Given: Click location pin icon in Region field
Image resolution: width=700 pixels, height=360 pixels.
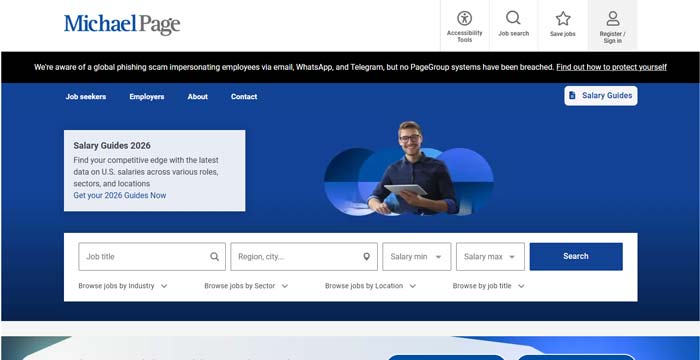Looking at the screenshot, I should coord(367,256).
